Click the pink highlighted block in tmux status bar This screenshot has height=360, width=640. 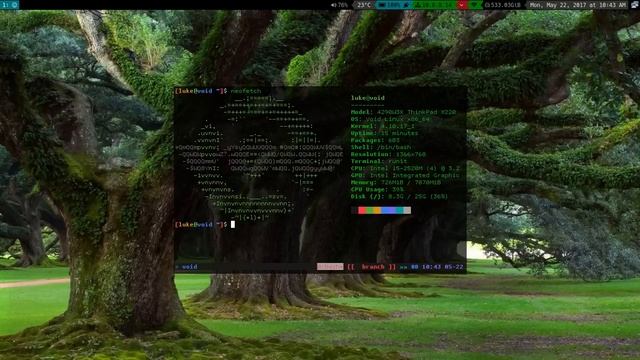coord(330,267)
